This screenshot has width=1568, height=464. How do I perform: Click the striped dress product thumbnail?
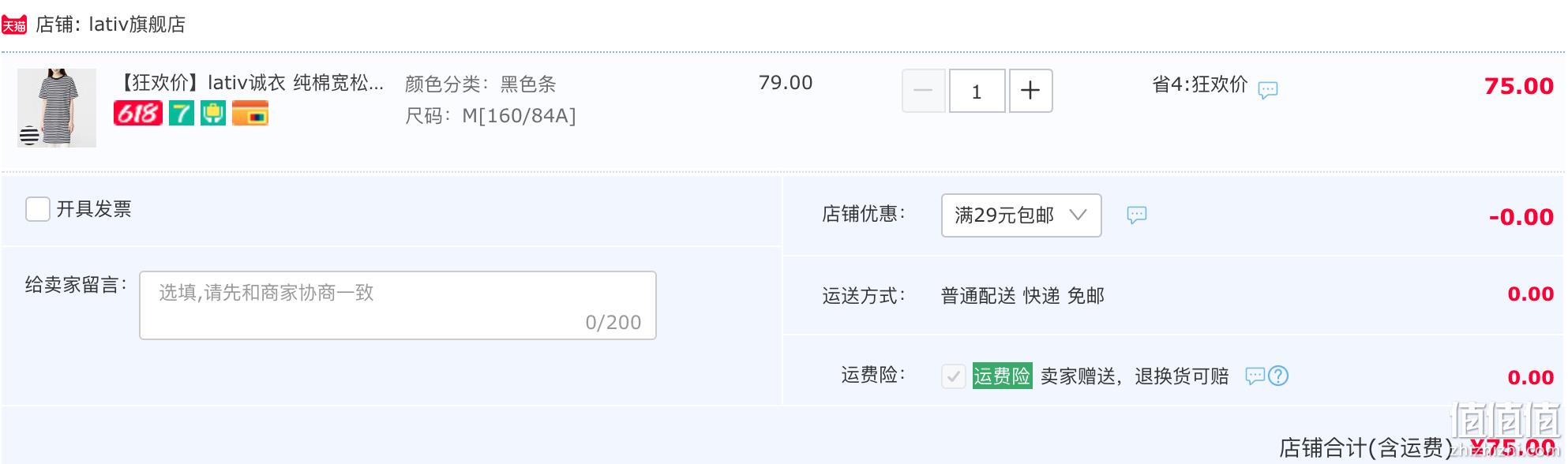pos(57,107)
